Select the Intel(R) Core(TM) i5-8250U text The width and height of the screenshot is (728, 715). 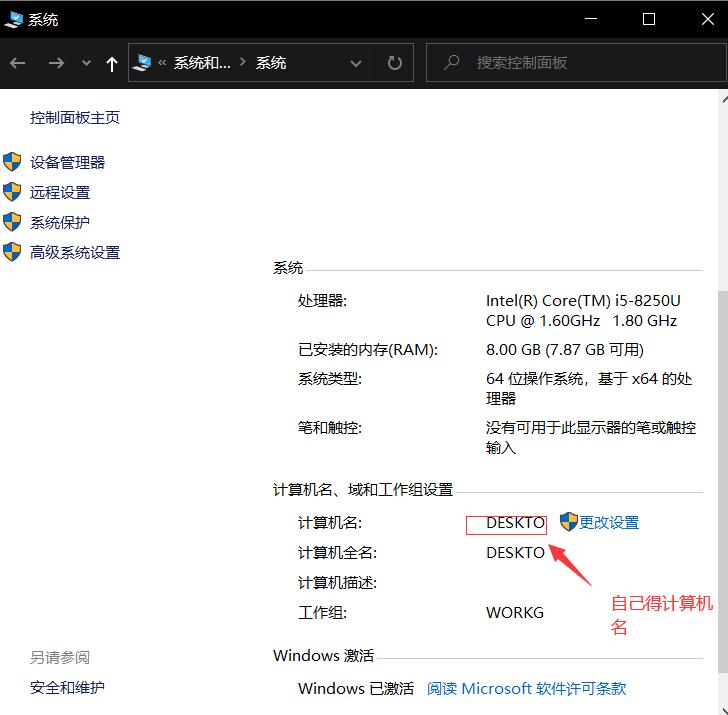[583, 301]
